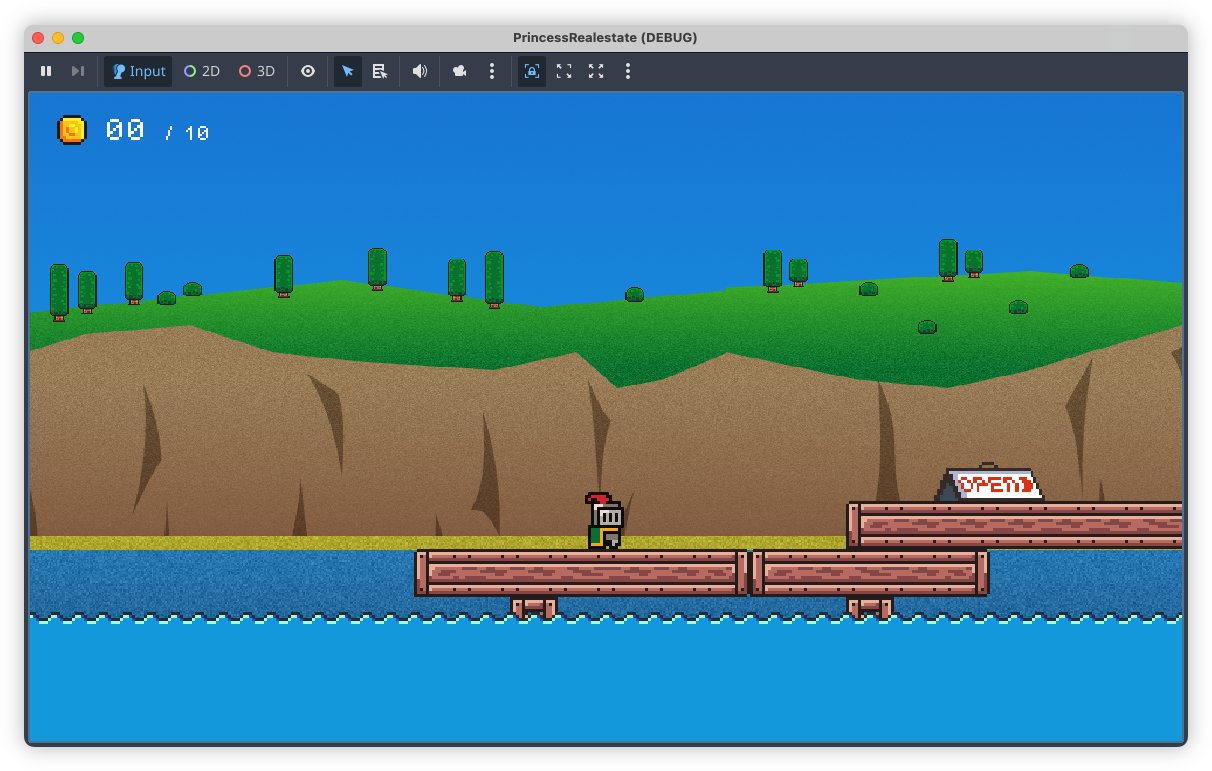Click the 00 coin count text

click(125, 130)
